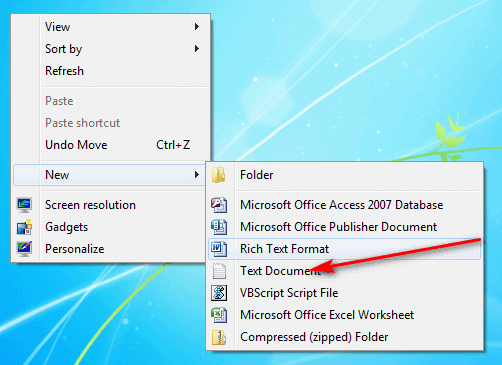Click the Rich Text Format Word icon
502x365 pixels.
(219, 249)
